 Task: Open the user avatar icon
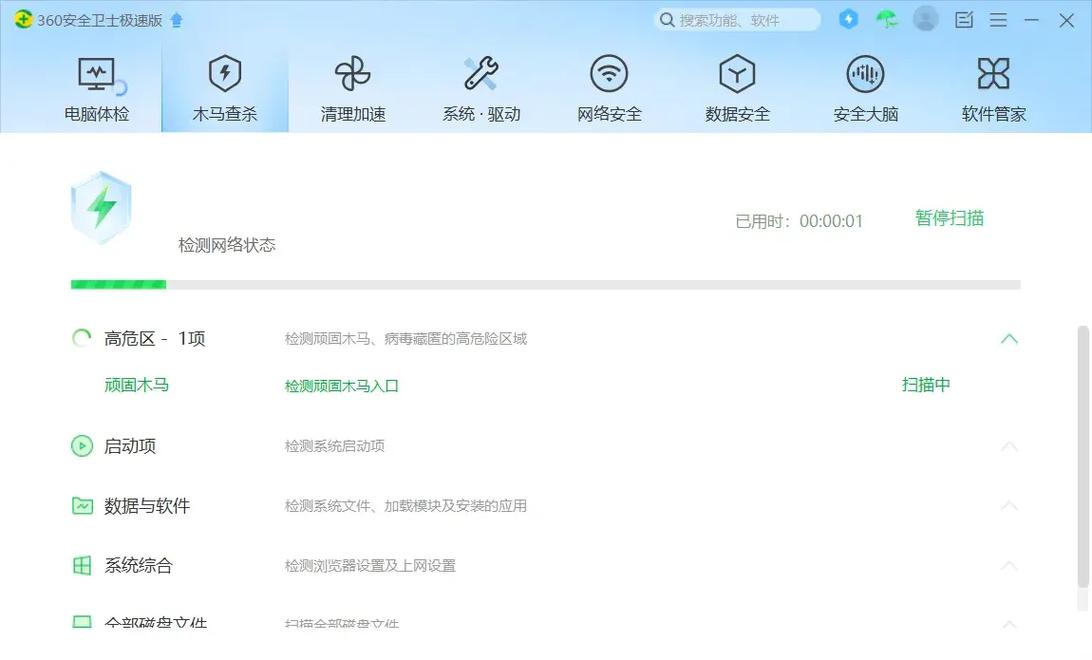[925, 19]
